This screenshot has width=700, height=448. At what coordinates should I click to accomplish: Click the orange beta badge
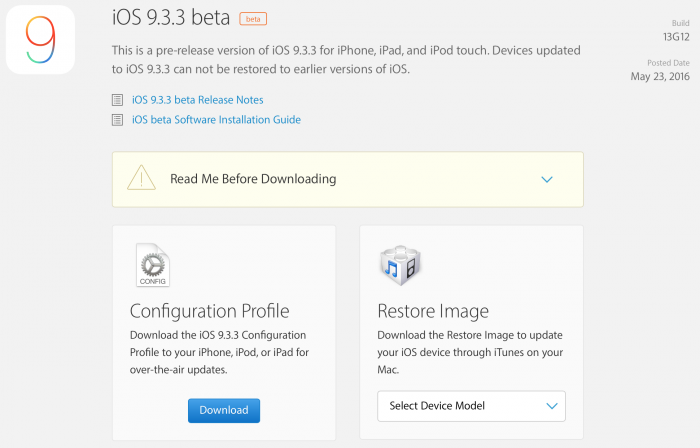click(x=253, y=19)
